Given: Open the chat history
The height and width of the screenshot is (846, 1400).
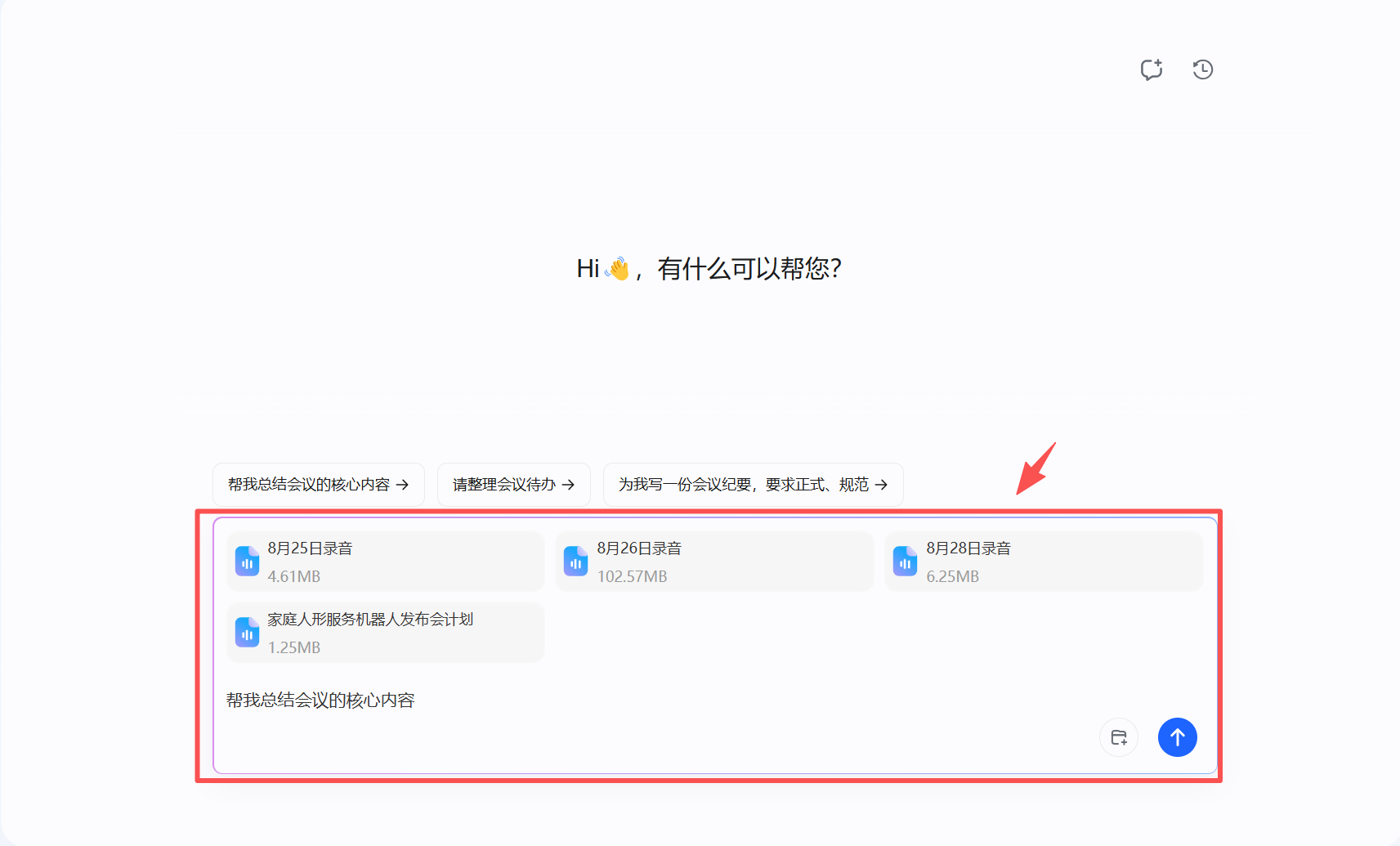Looking at the screenshot, I should (x=1202, y=69).
